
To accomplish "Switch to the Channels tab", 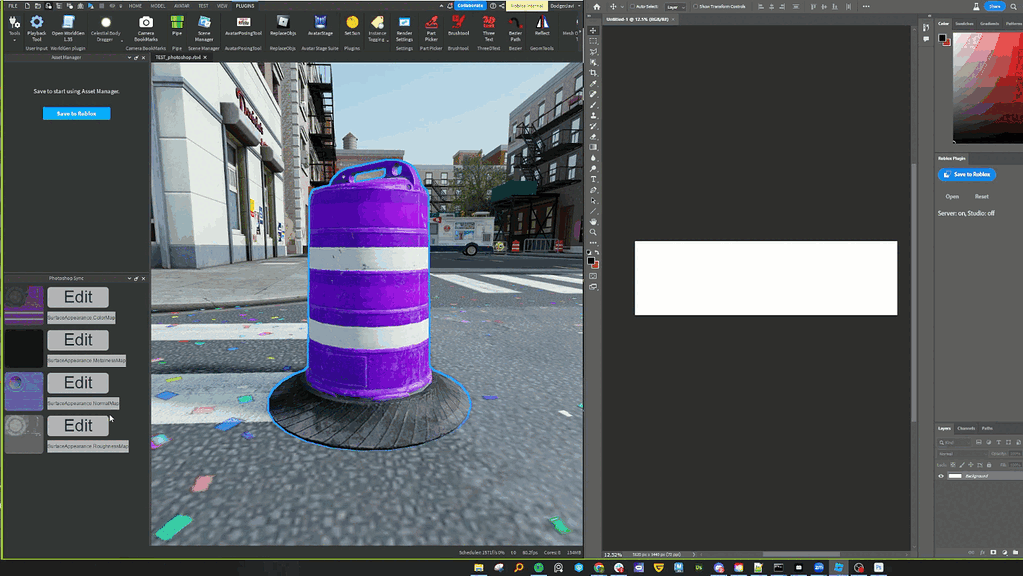I will pyautogui.click(x=966, y=428).
